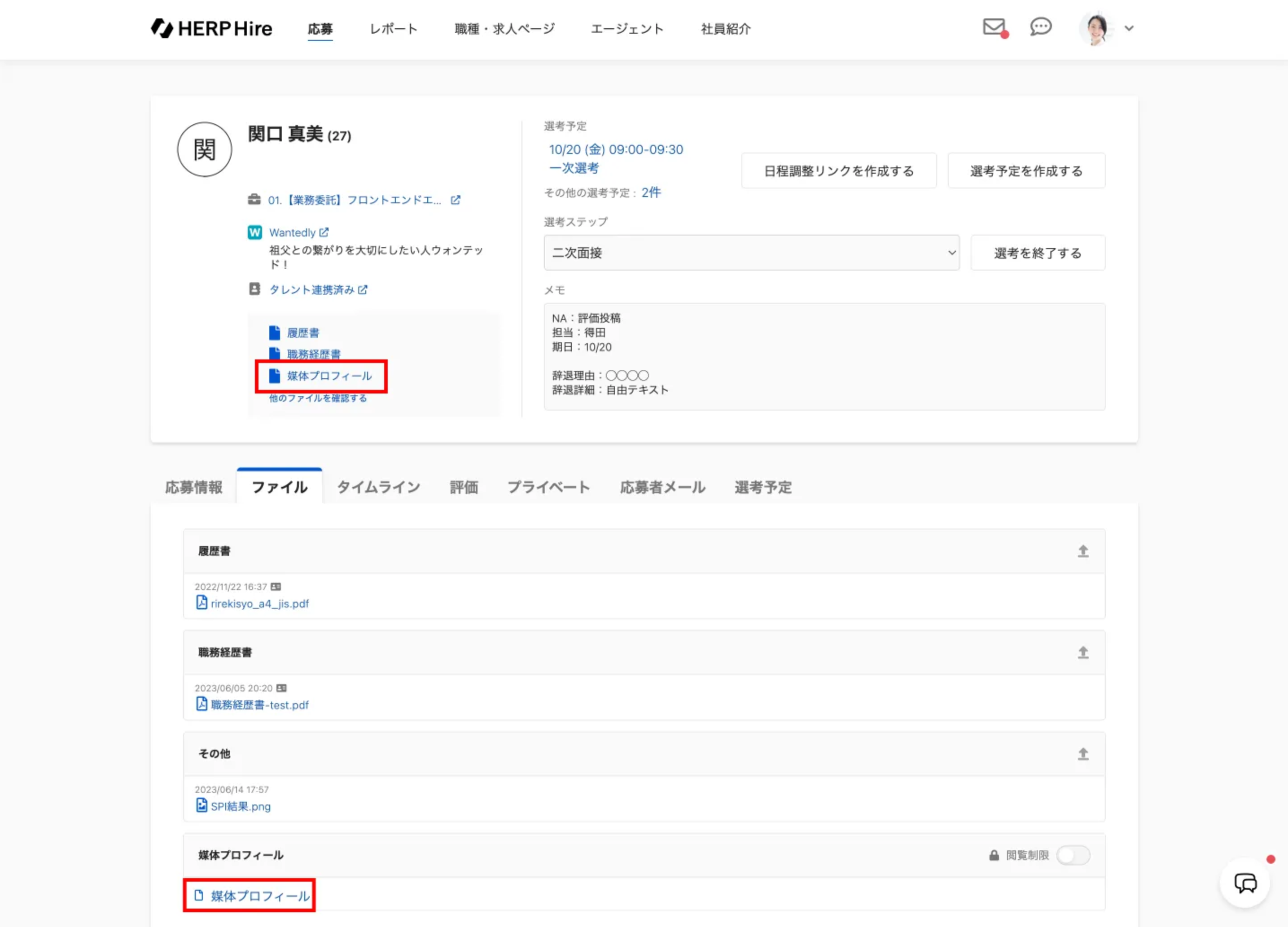Click into the メモ text area

(824, 356)
